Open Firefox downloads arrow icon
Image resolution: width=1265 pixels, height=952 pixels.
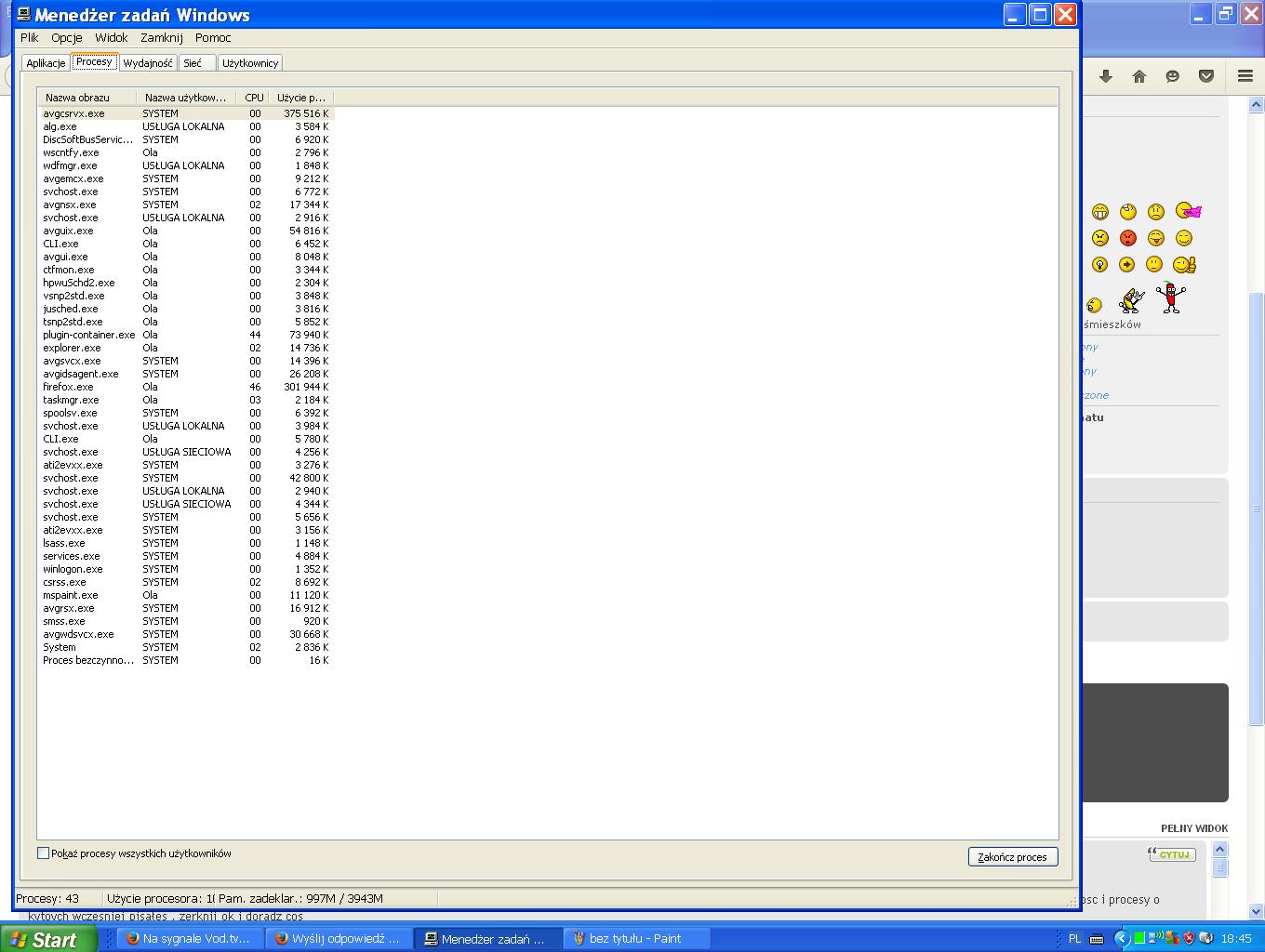point(1105,76)
